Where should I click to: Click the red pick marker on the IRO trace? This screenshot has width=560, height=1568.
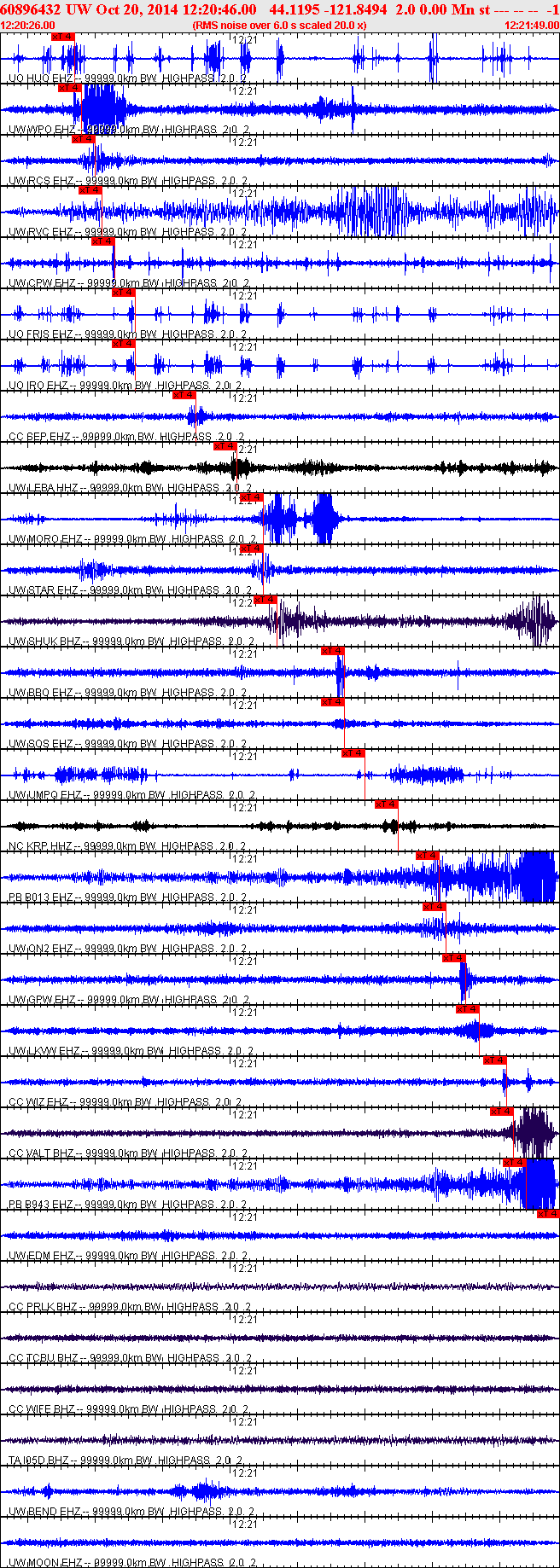pos(124,344)
